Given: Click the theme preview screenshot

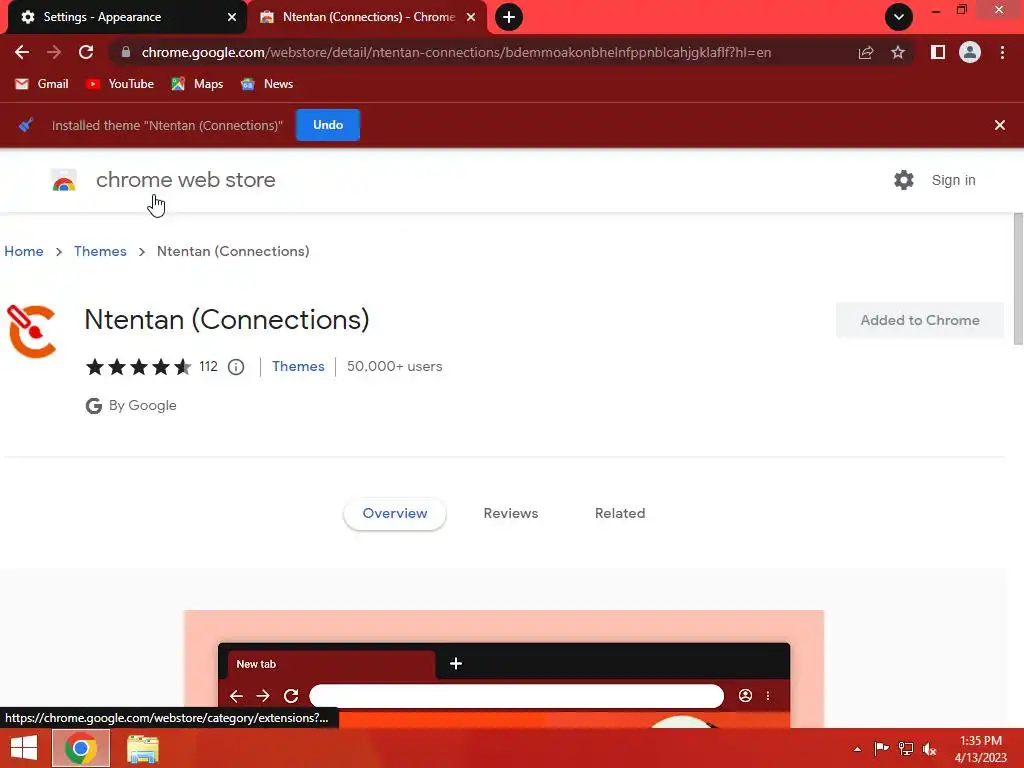Looking at the screenshot, I should [x=504, y=669].
